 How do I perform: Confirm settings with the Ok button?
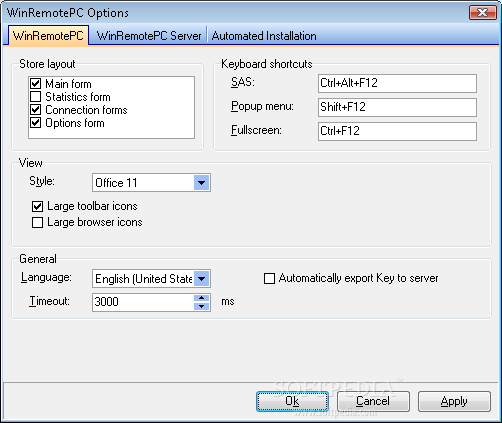[292, 401]
